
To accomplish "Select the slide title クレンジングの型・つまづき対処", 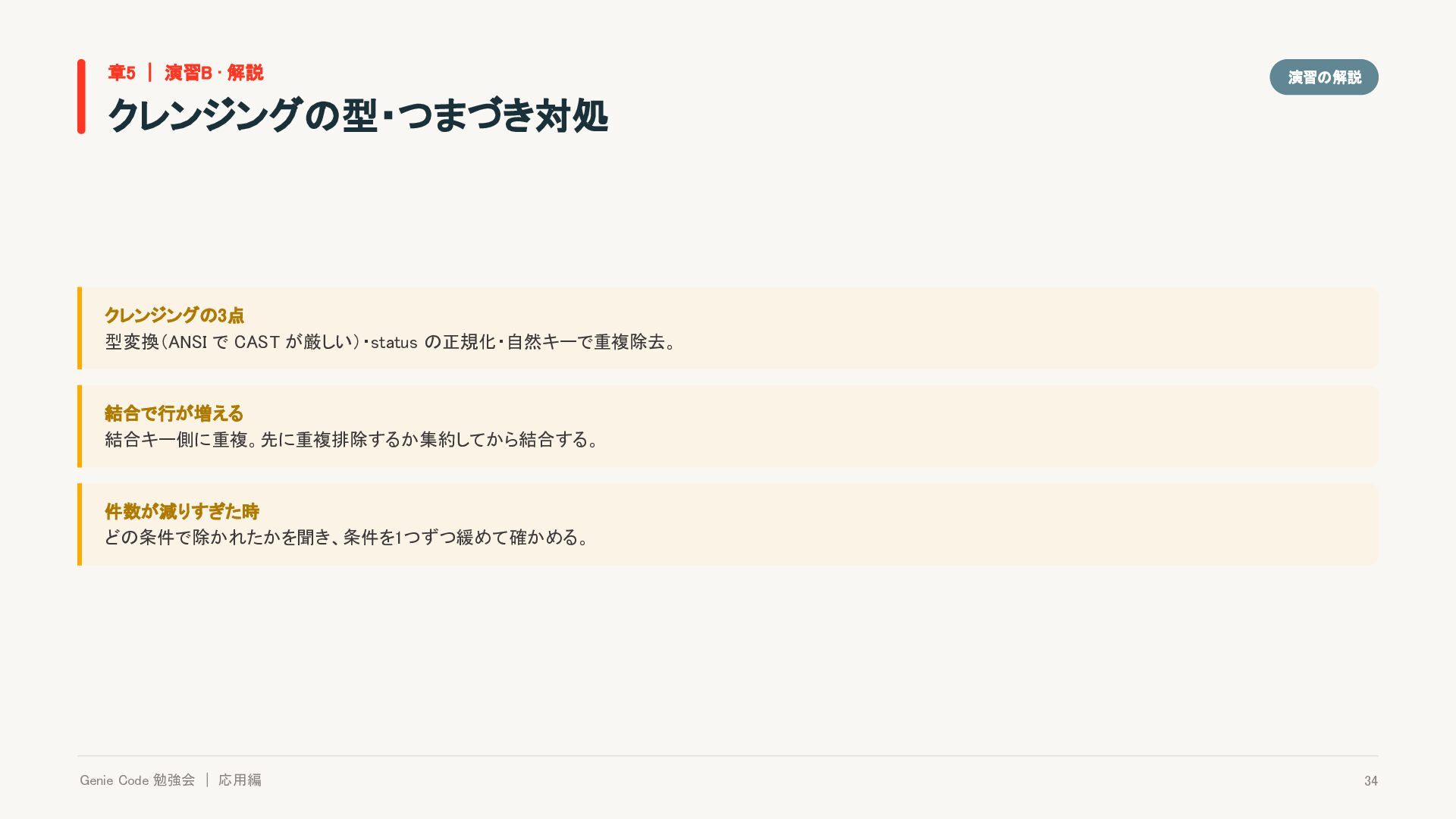I will click(x=357, y=115).
